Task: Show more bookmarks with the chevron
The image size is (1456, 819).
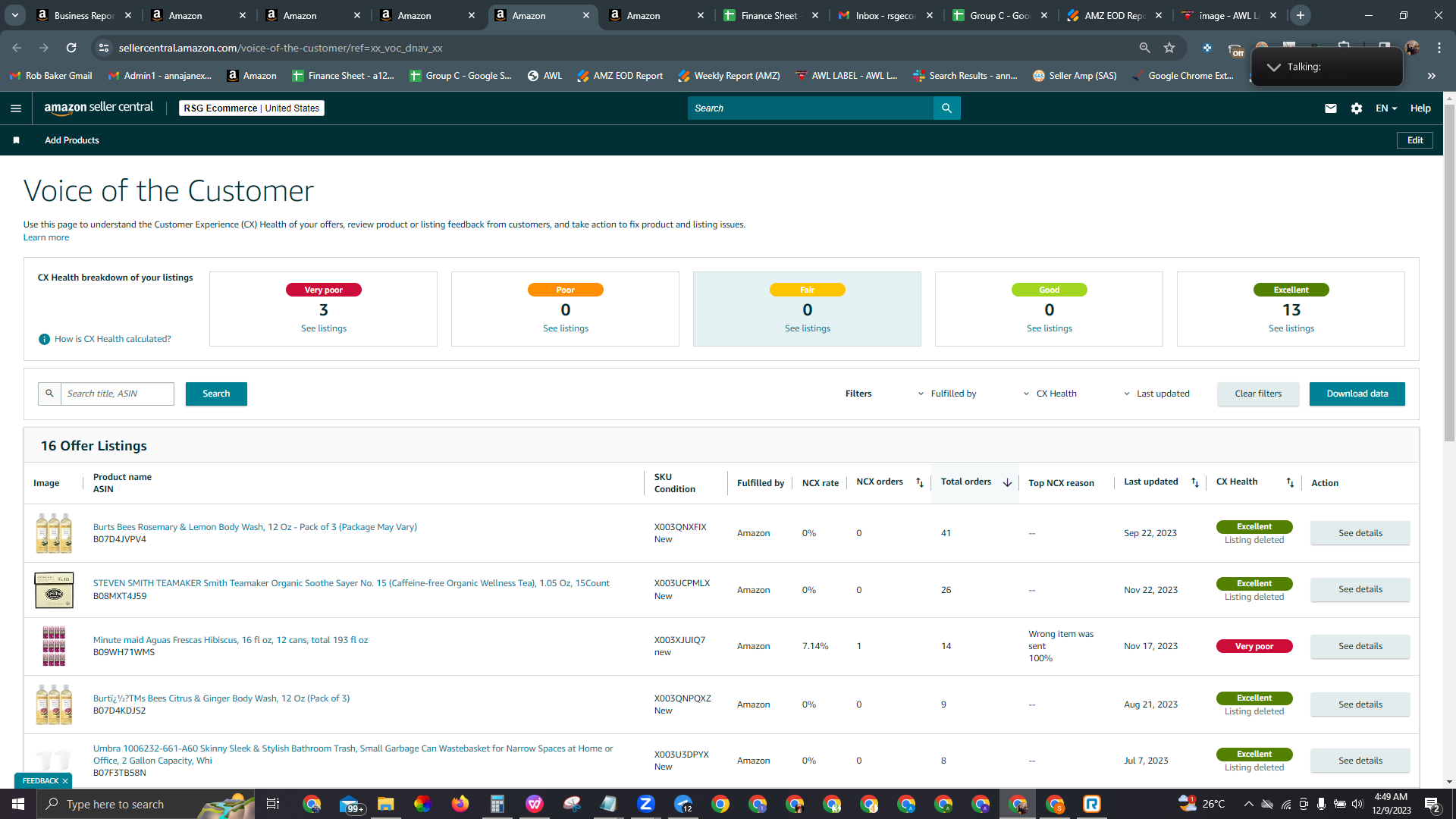Action: point(1432,76)
